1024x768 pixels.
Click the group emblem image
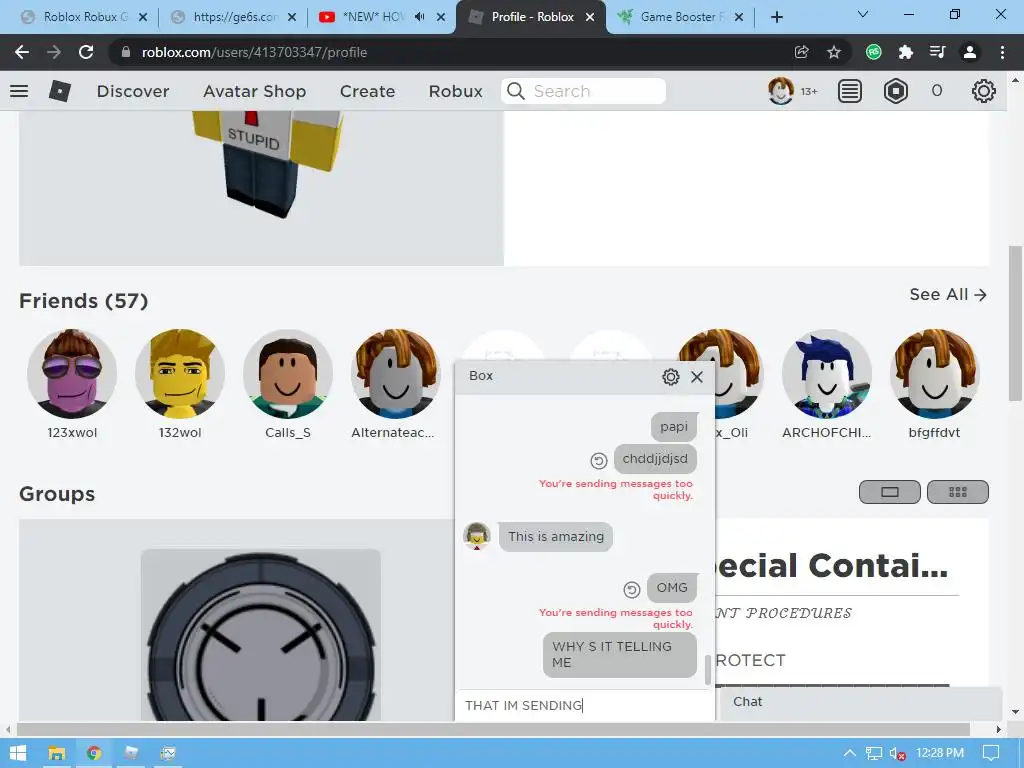click(x=261, y=635)
